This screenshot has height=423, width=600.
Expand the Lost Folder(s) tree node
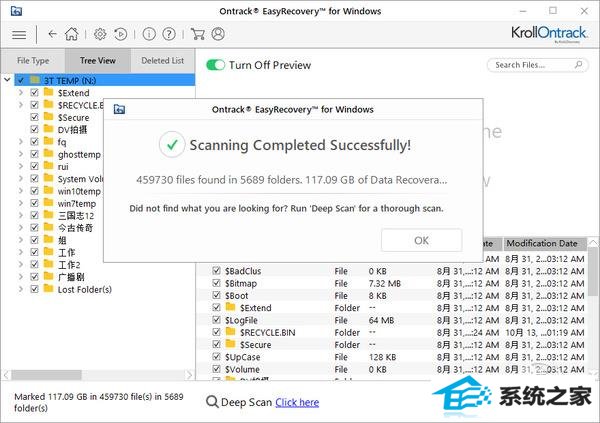pos(21,289)
